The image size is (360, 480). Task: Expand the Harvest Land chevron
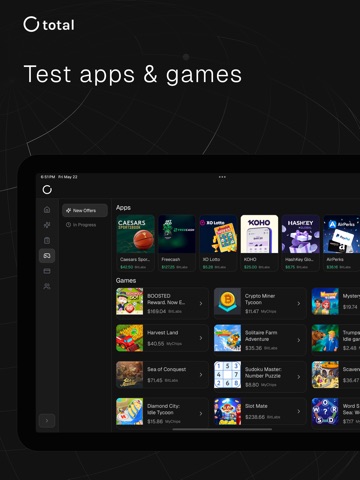201,338
